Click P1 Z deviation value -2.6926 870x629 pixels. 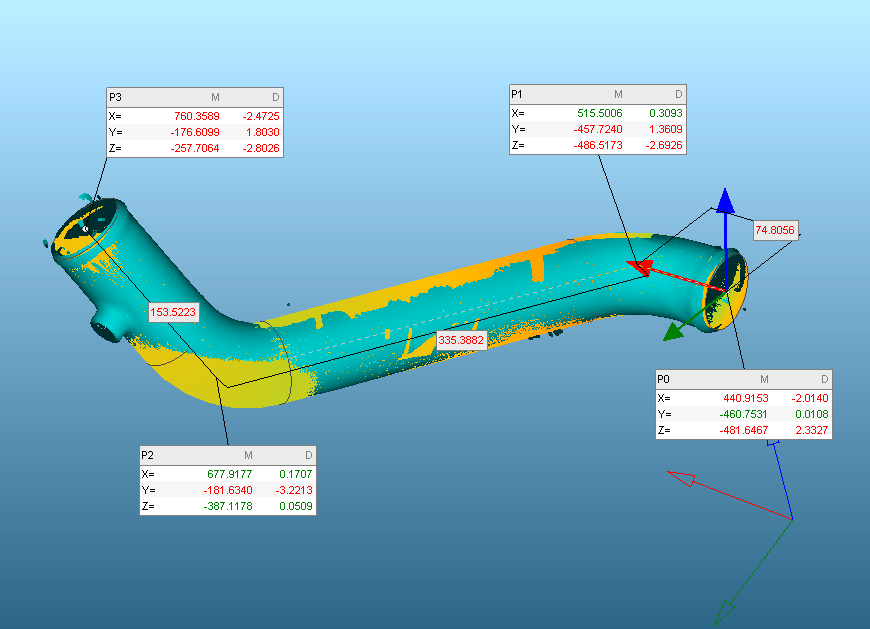(x=661, y=146)
